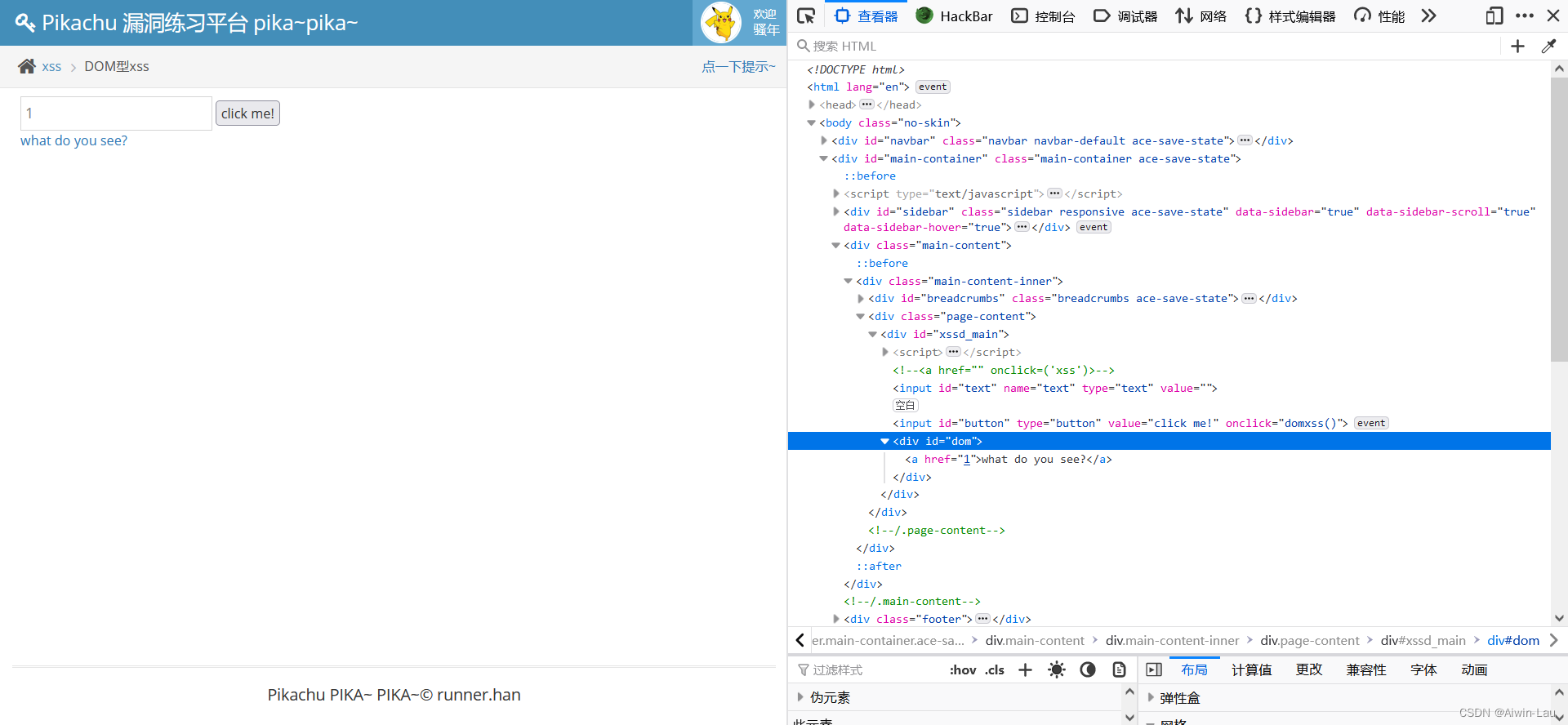1568x725 pixels.
Task: Click the 空白 whitespace badge
Action: pos(905,406)
